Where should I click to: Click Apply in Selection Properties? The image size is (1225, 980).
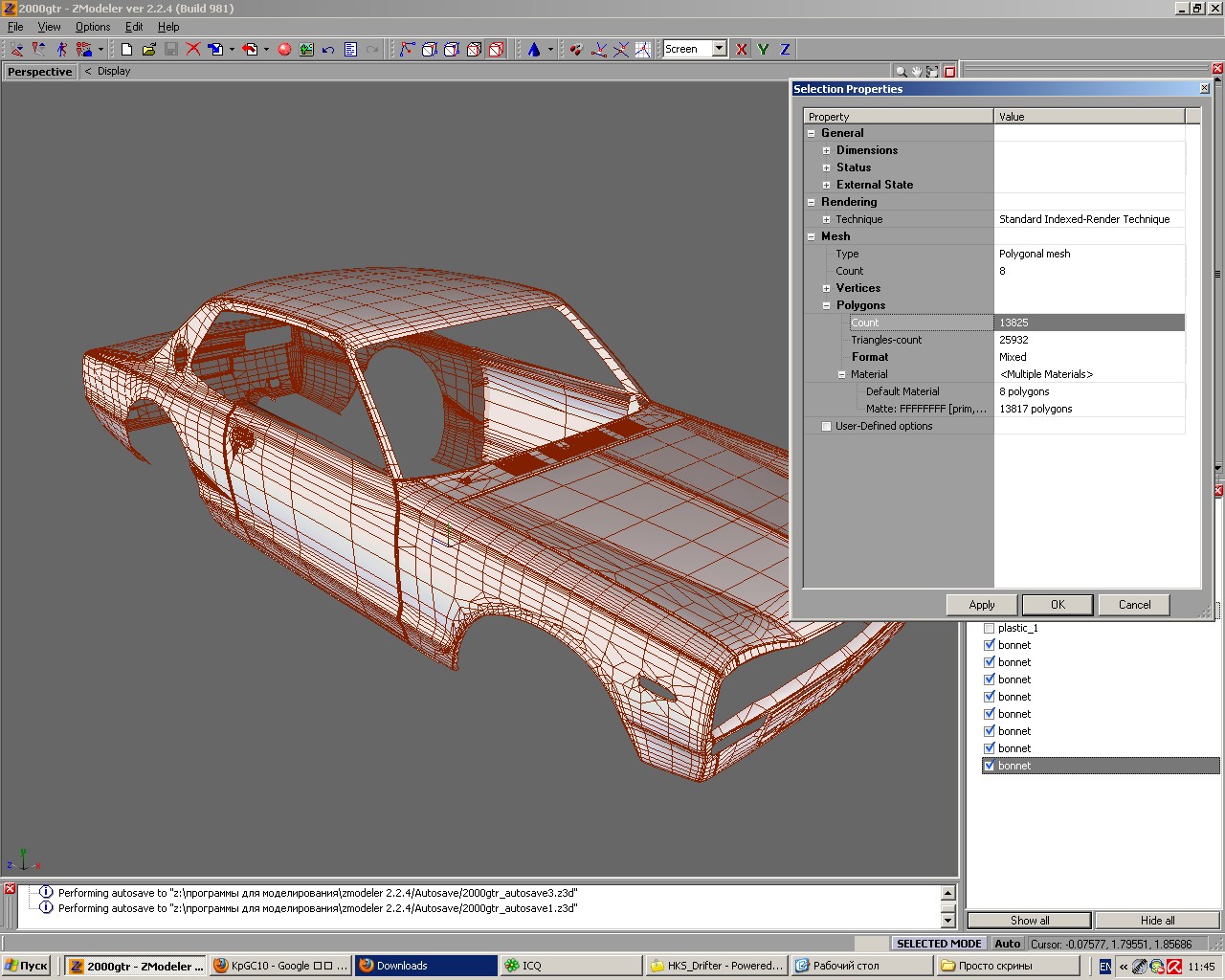981,604
